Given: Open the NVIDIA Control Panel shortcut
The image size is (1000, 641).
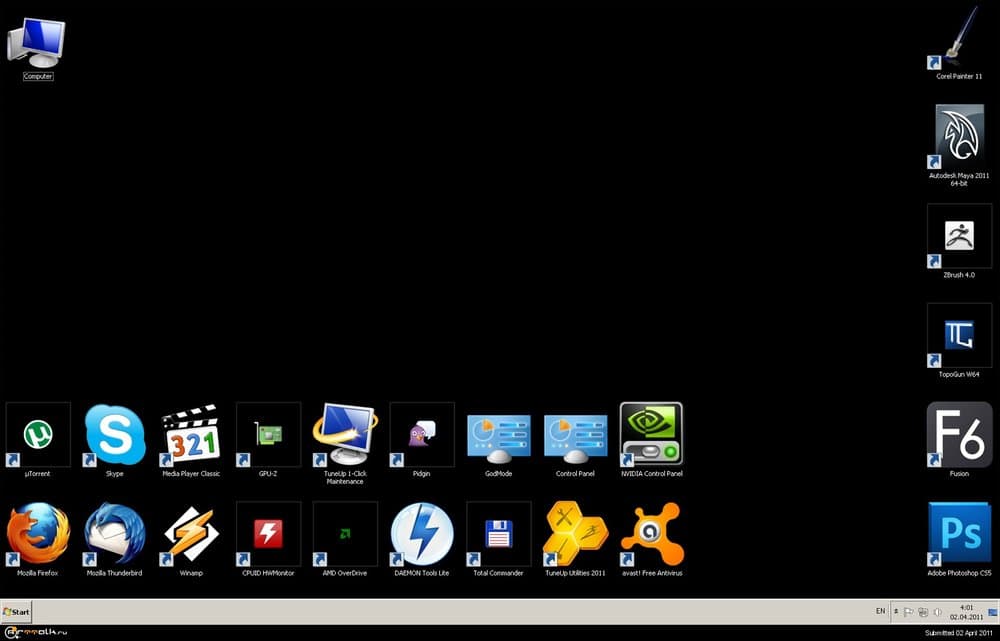Looking at the screenshot, I should click(x=651, y=435).
